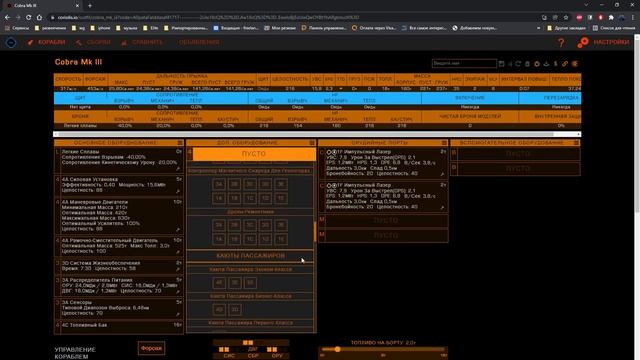Screen dimensions: 640x360
Task: Click wrench icon on 3A Сенсоры
Action: 178,314
